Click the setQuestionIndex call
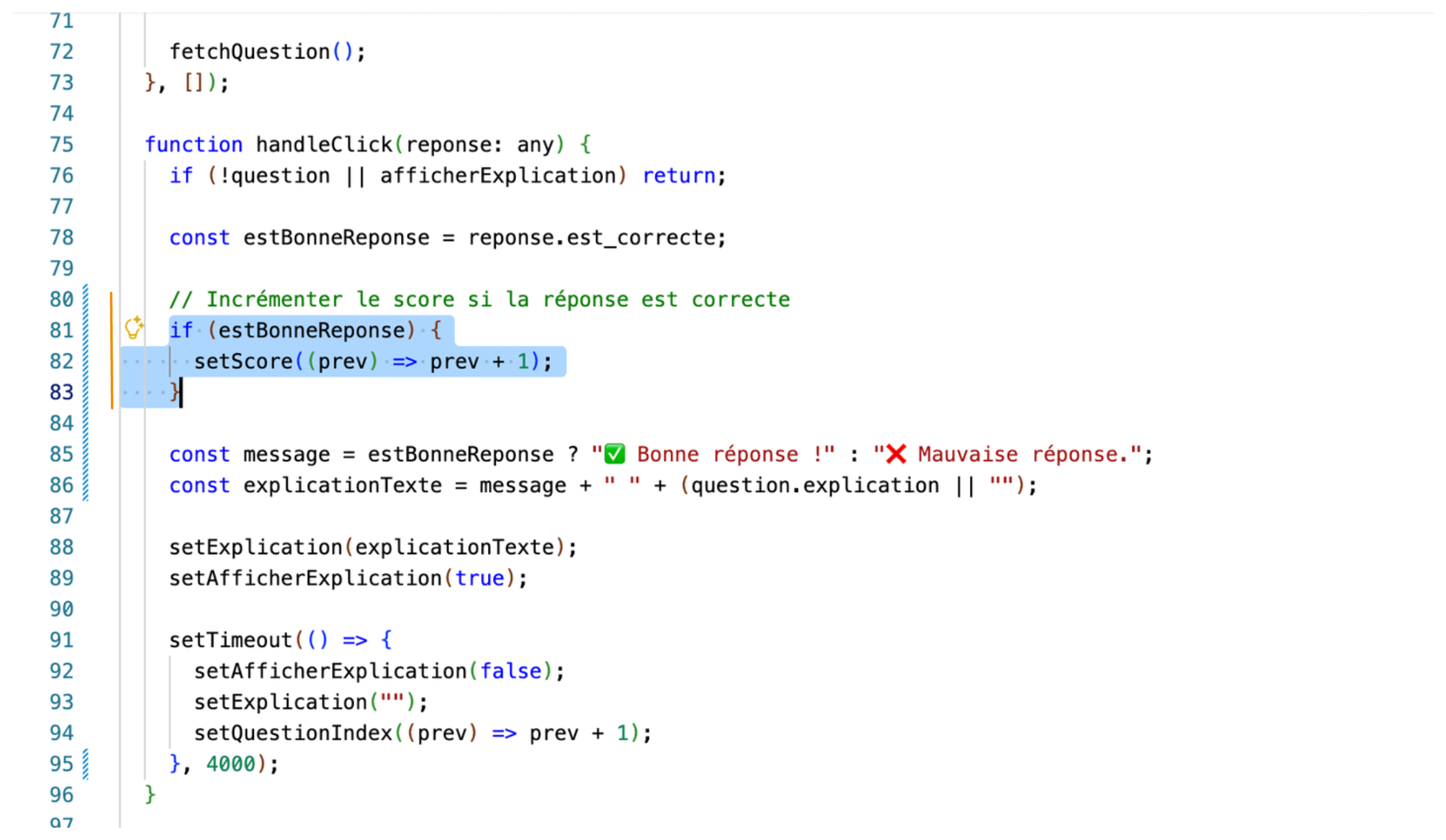 click(x=293, y=733)
